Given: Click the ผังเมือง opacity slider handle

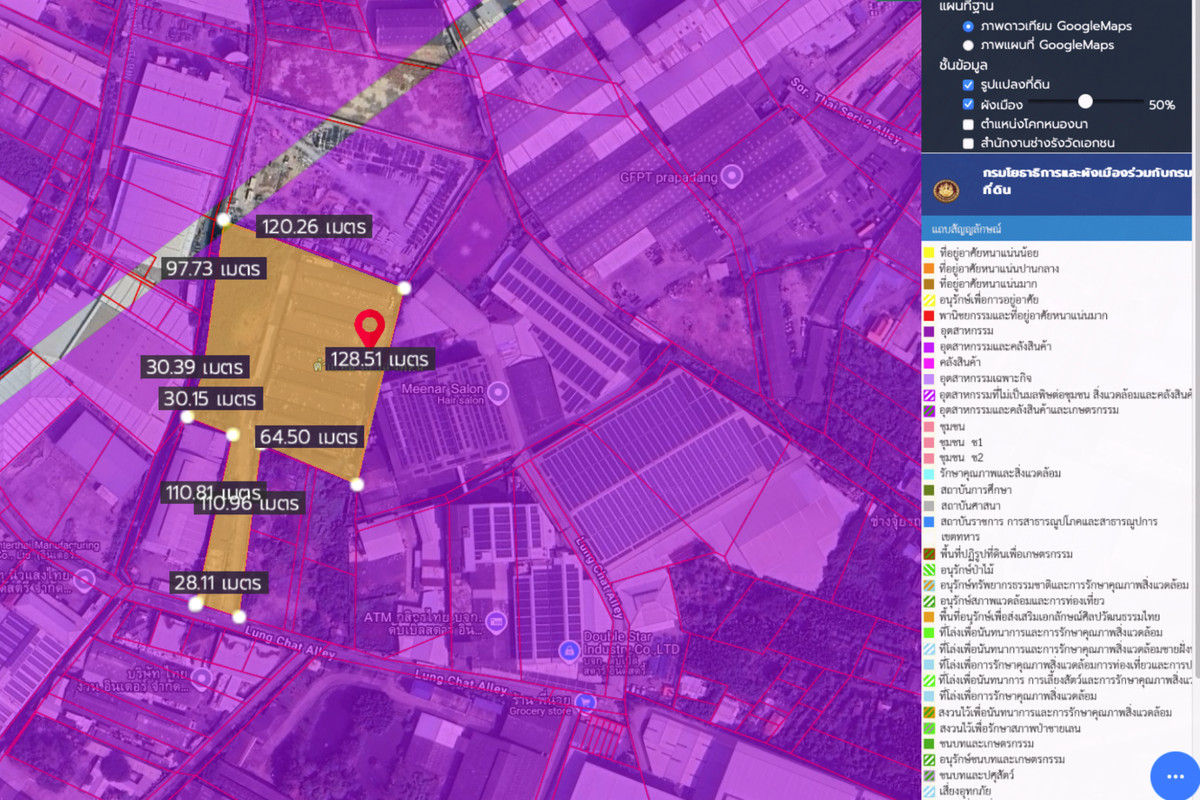Looking at the screenshot, I should pyautogui.click(x=1085, y=101).
